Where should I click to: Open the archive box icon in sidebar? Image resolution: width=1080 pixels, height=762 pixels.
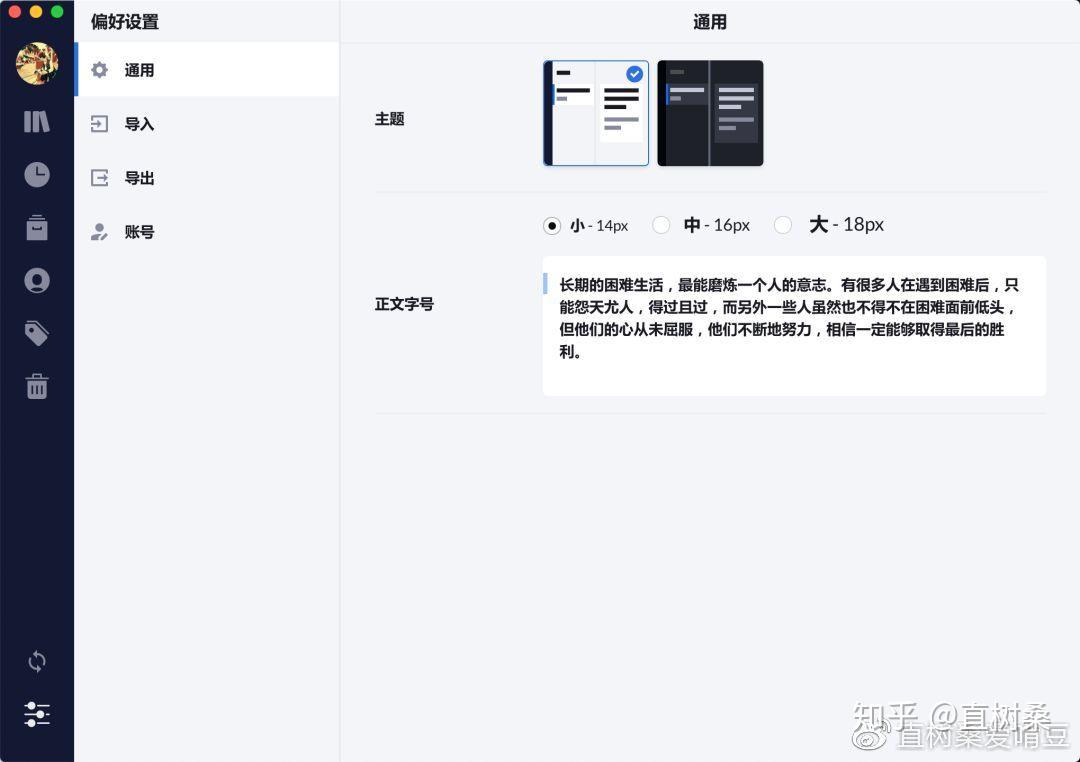[x=37, y=227]
